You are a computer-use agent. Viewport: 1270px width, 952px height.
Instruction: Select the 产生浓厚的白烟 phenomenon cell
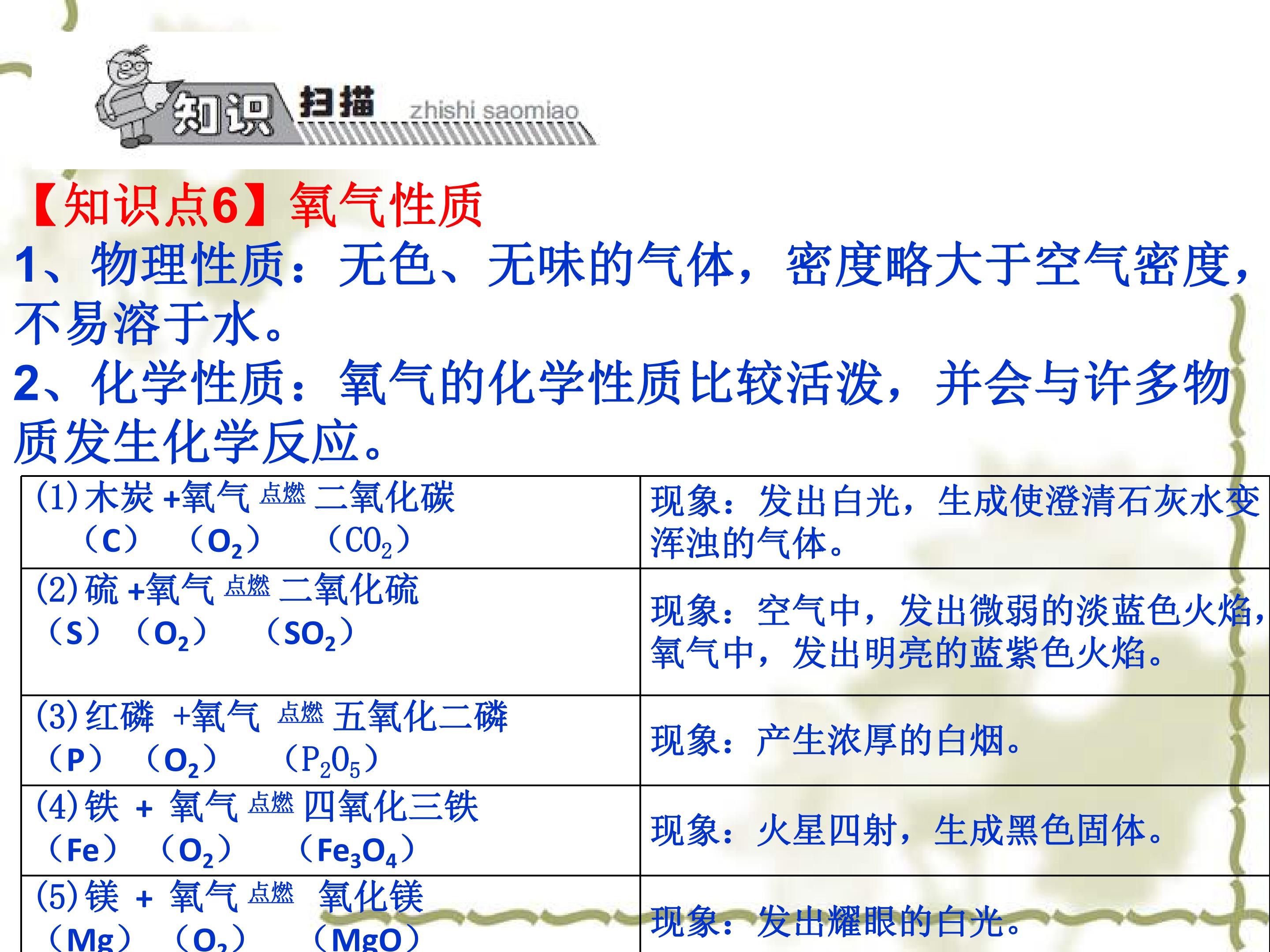[x=954, y=740]
